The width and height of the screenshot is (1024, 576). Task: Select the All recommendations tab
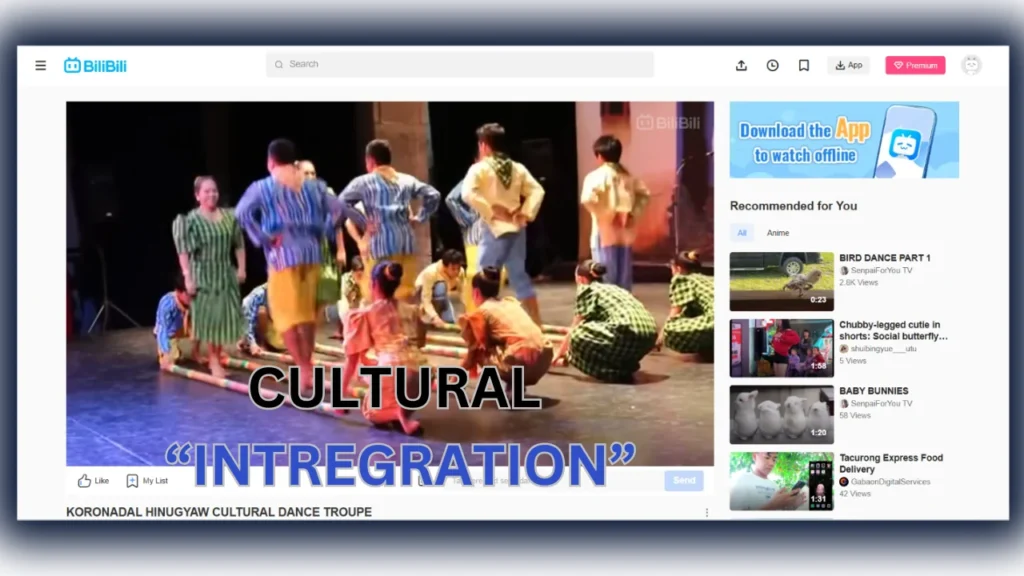(742, 233)
